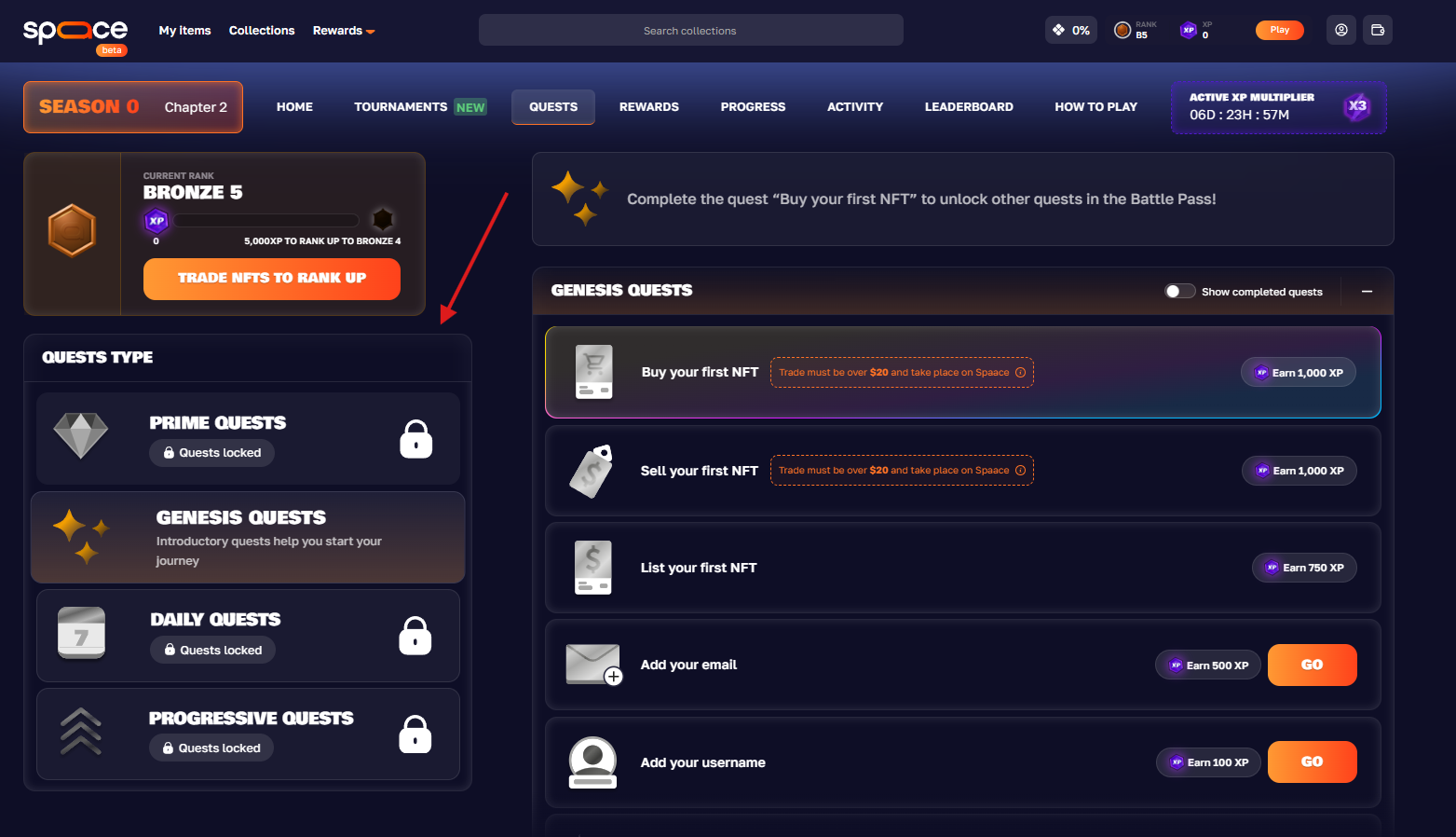Viewport: 1456px width, 837px height.
Task: Click the X3 XP multiplier badge
Action: pyautogui.click(x=1357, y=106)
